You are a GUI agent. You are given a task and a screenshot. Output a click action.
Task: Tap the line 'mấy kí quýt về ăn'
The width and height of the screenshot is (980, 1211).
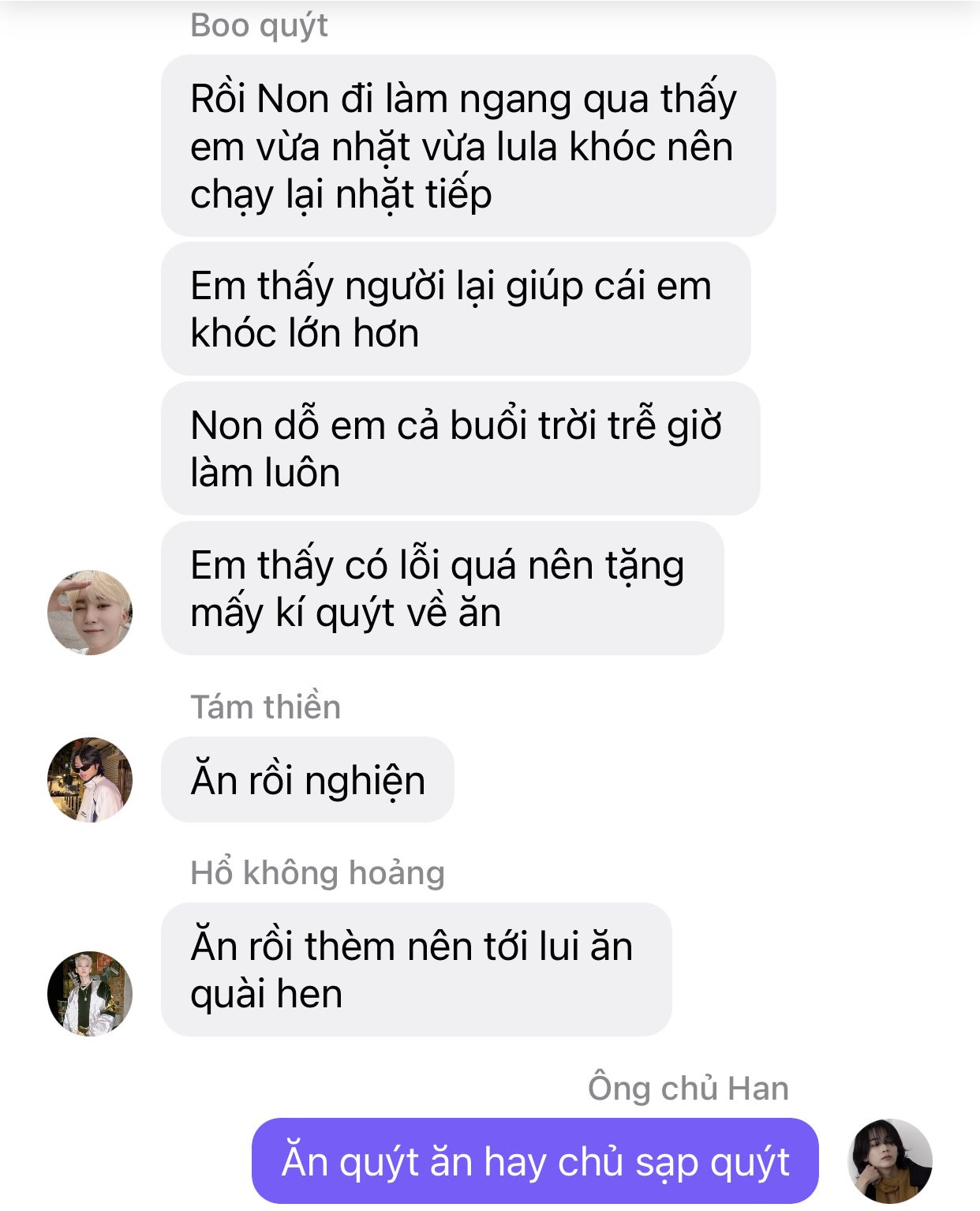click(346, 613)
